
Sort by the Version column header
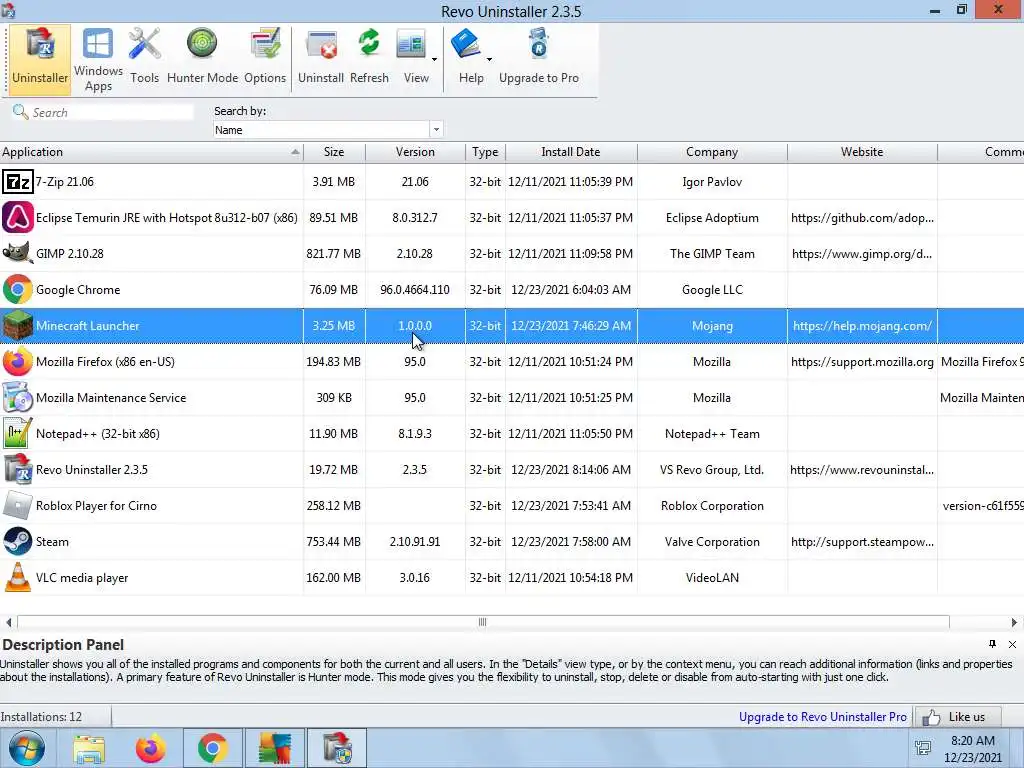[415, 152]
